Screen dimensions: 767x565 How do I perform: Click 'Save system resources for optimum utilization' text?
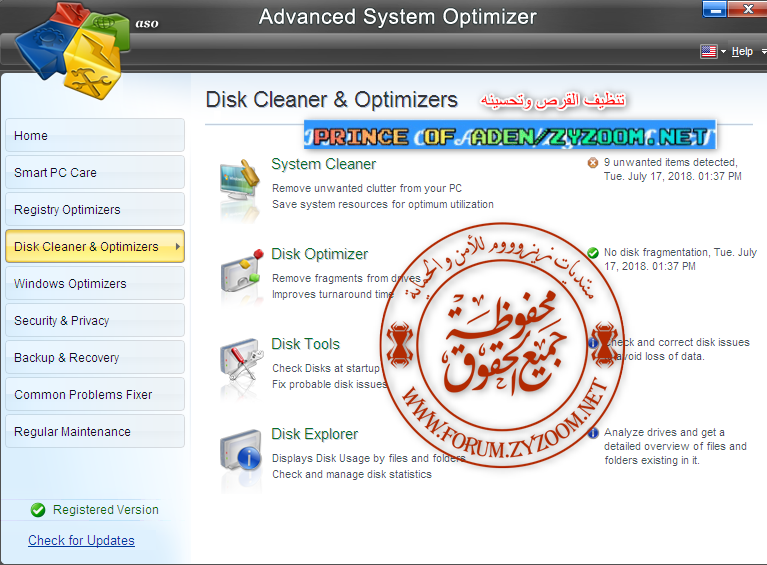coord(383,204)
